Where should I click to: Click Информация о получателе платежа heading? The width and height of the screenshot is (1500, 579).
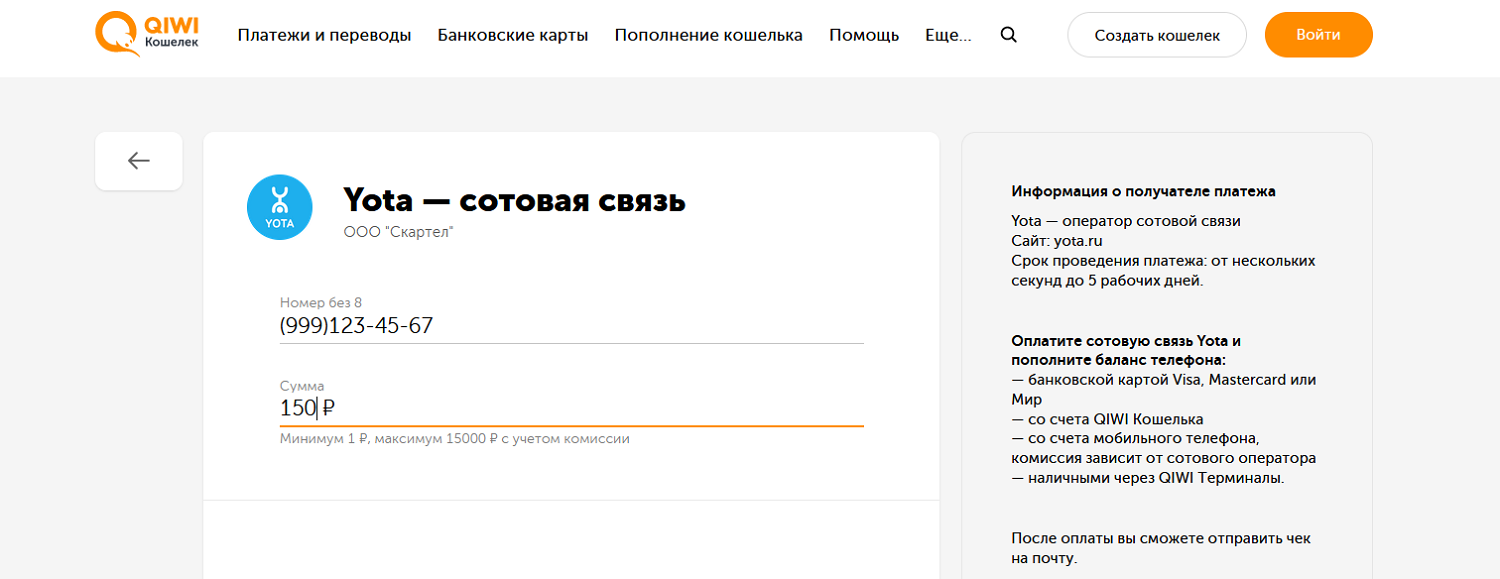click(x=1143, y=191)
